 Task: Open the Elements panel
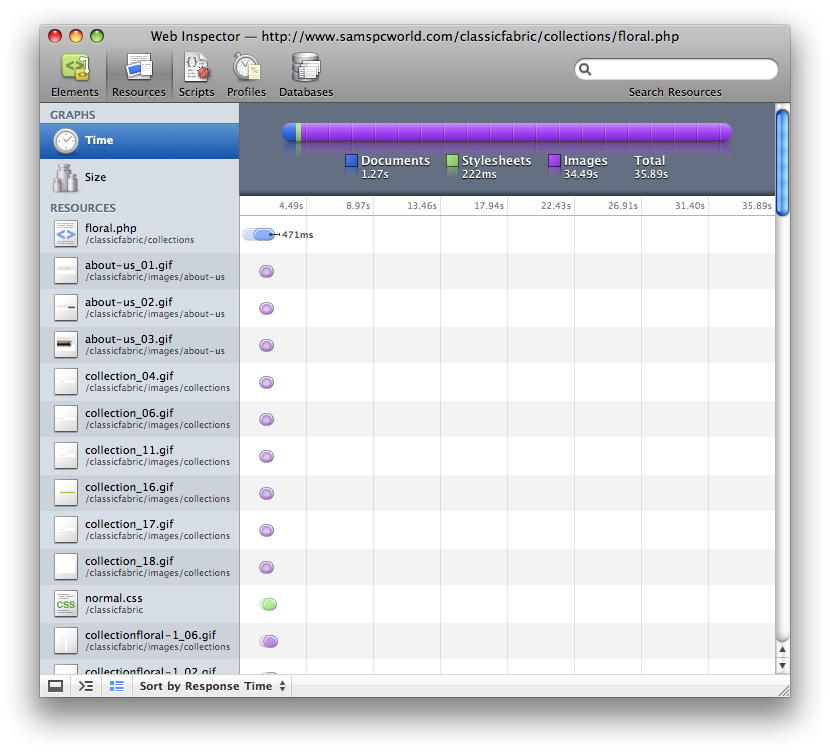coord(75,76)
